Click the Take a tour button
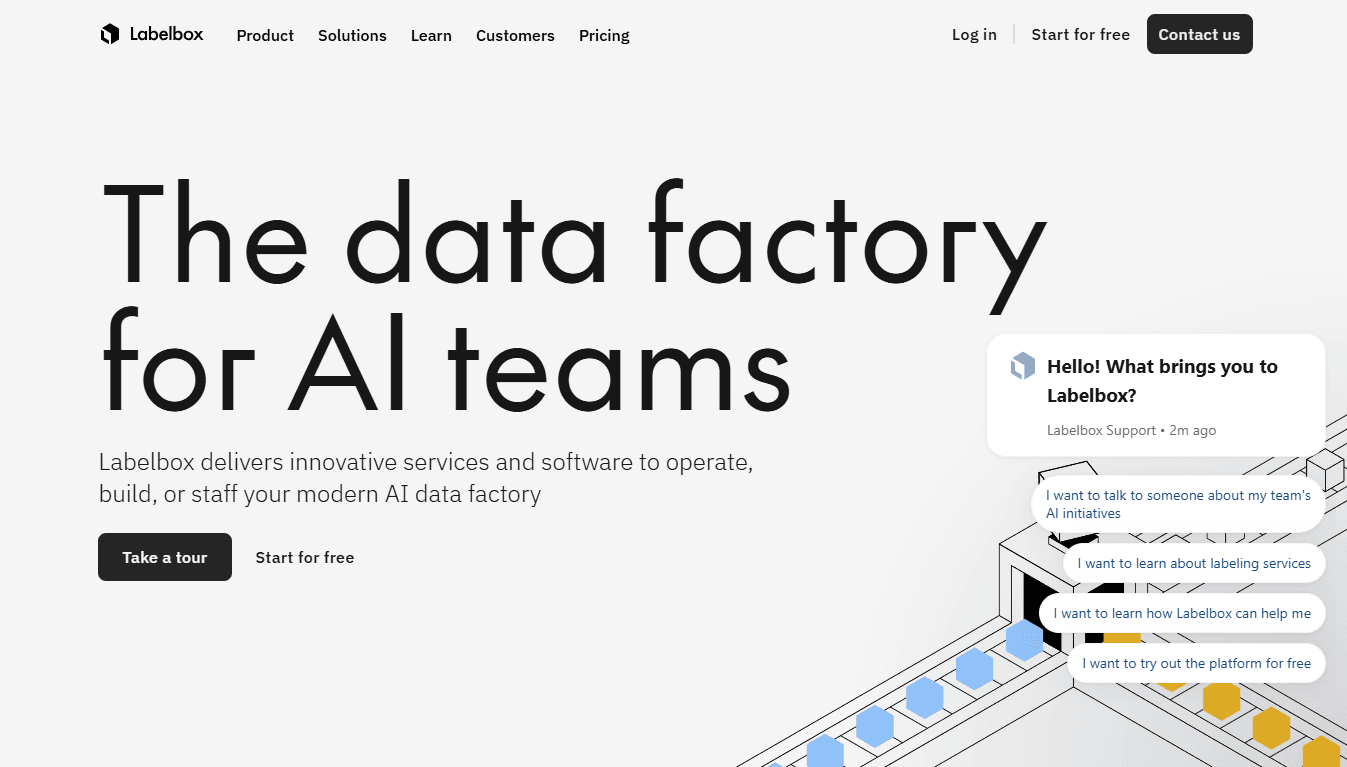 165,557
